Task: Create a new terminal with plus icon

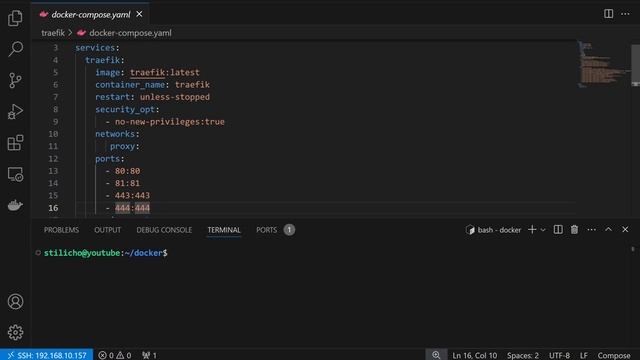Action: click(532, 230)
